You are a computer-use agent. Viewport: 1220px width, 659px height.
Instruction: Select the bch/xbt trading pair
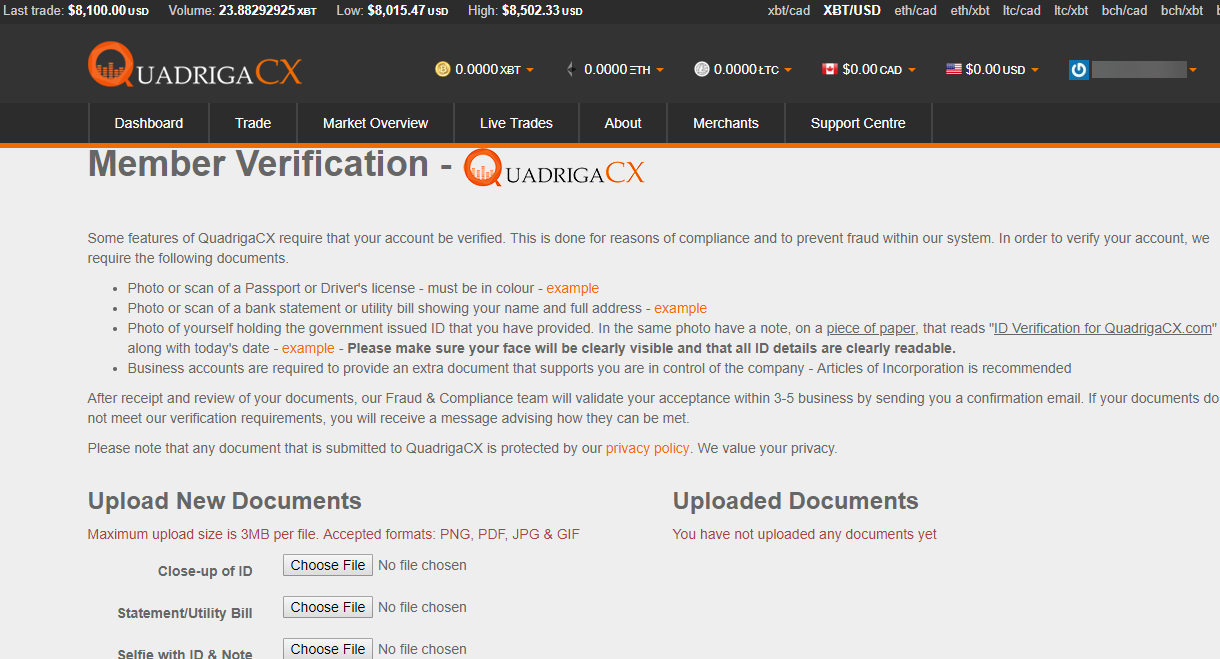tap(1182, 10)
